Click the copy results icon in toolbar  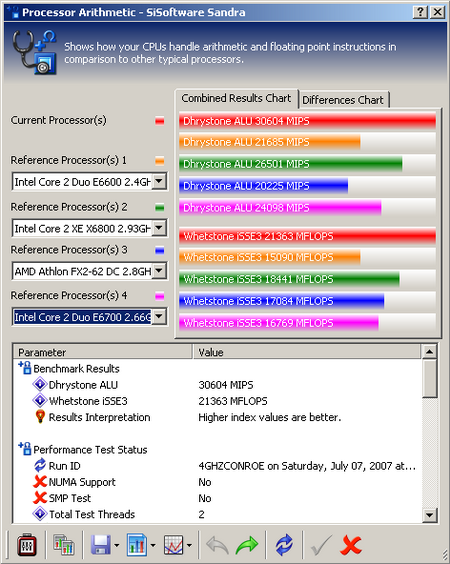pyautogui.click(x=64, y=545)
